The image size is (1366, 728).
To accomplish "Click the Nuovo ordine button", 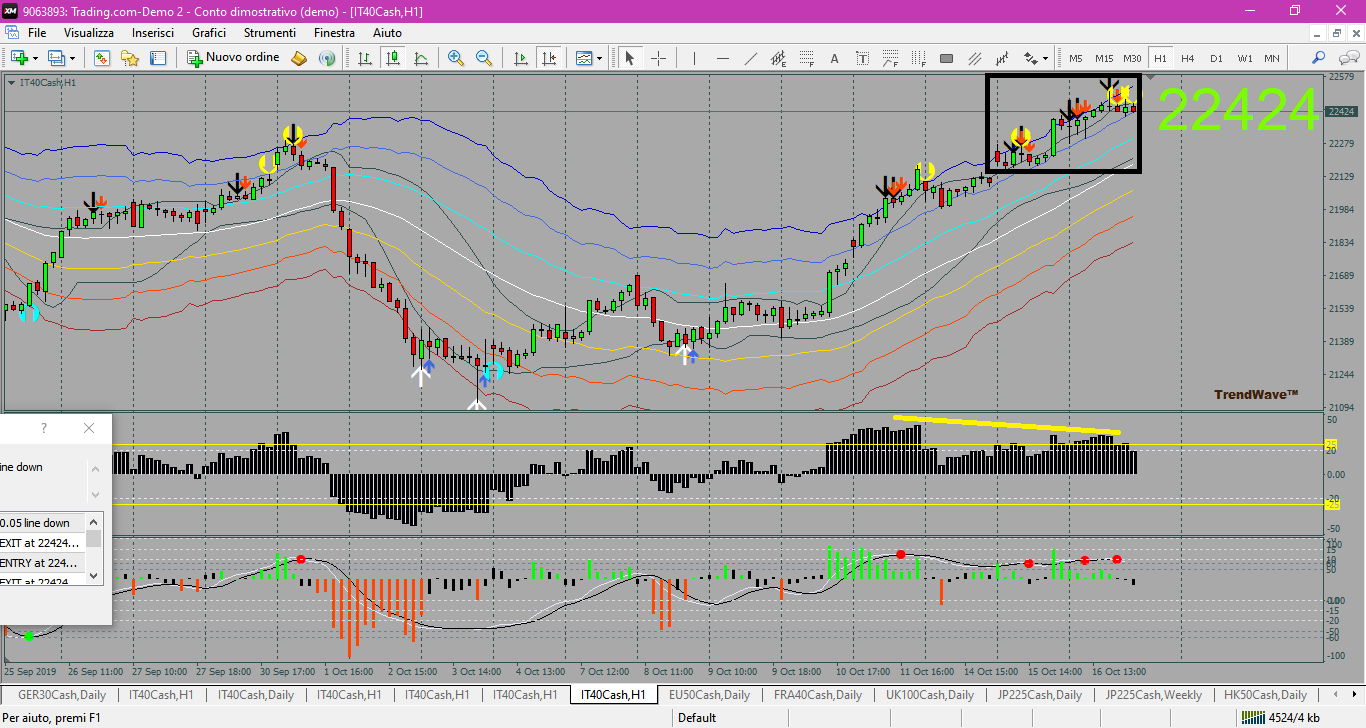I will (x=235, y=58).
